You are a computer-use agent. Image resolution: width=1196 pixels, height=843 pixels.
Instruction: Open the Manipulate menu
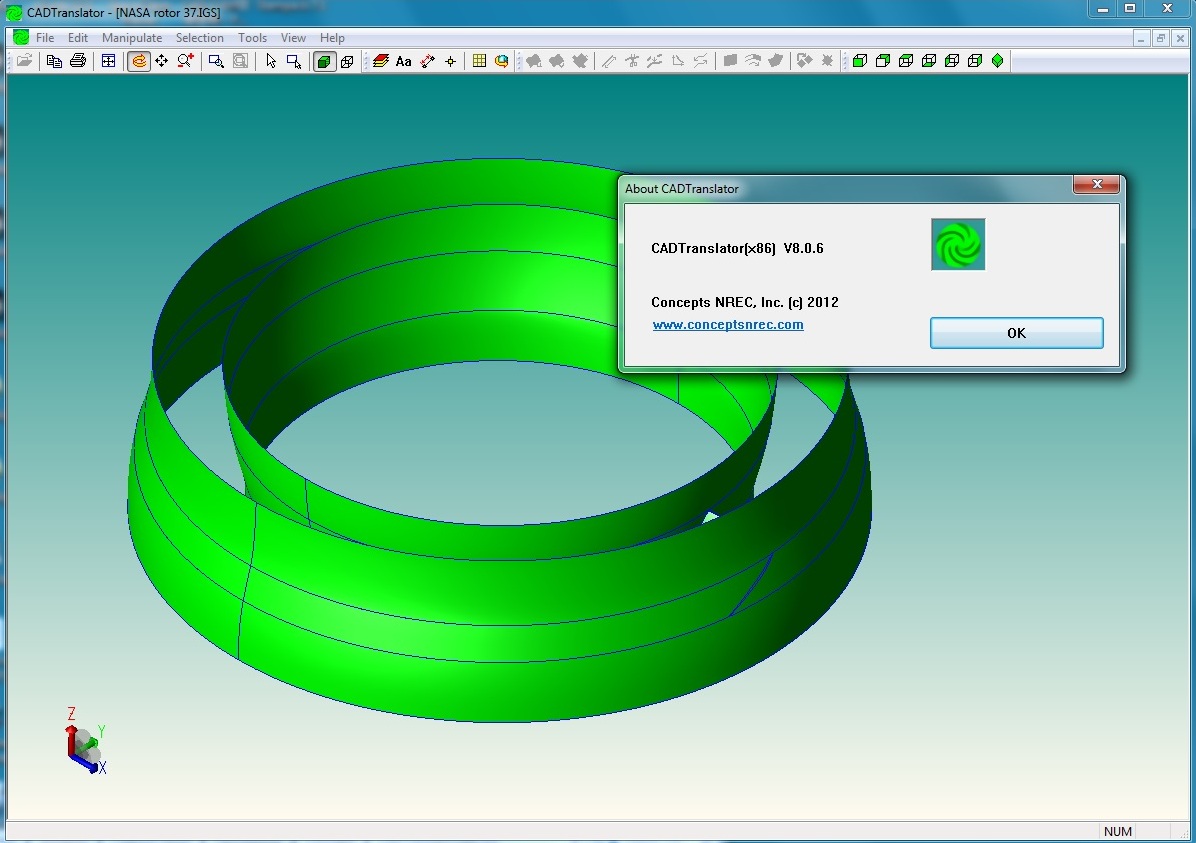(132, 37)
